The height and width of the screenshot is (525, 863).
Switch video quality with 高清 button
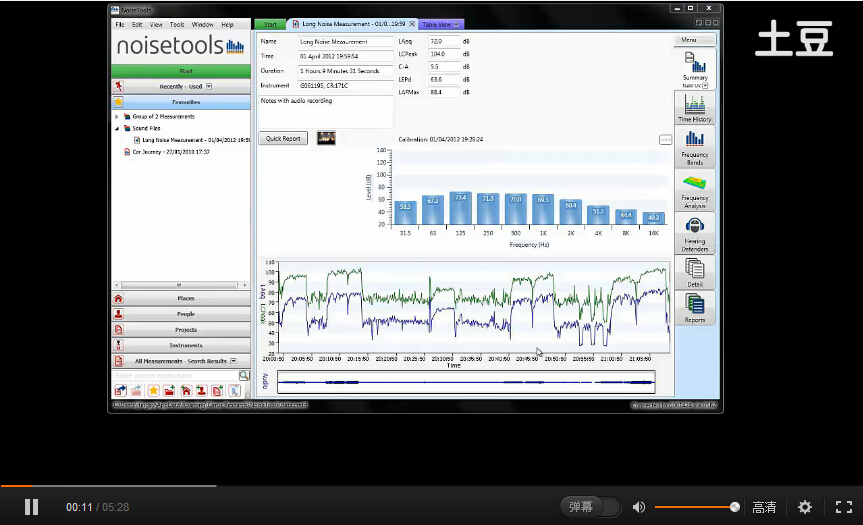[764, 507]
